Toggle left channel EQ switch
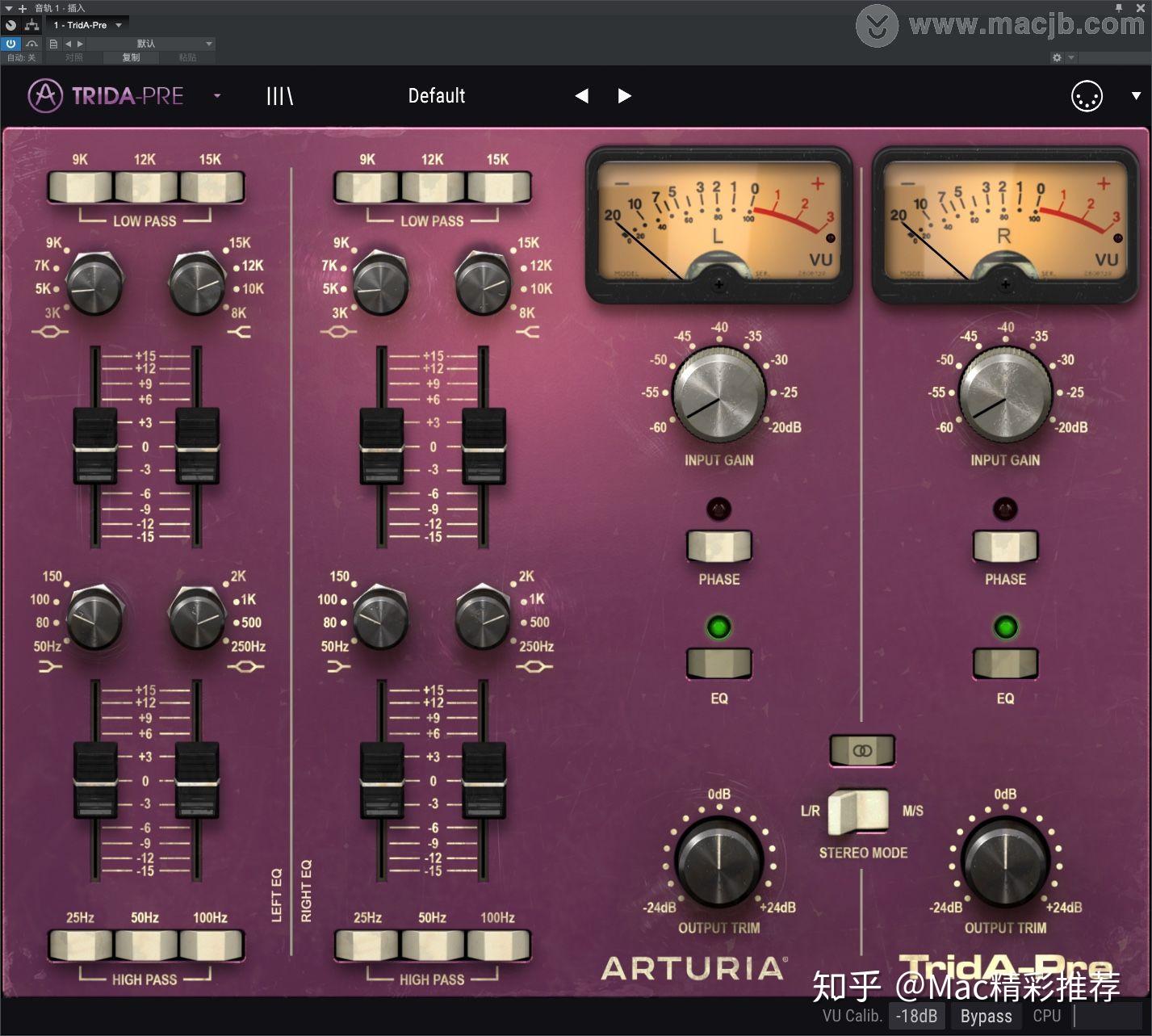Viewport: 1152px width, 1036px height. coord(718,664)
